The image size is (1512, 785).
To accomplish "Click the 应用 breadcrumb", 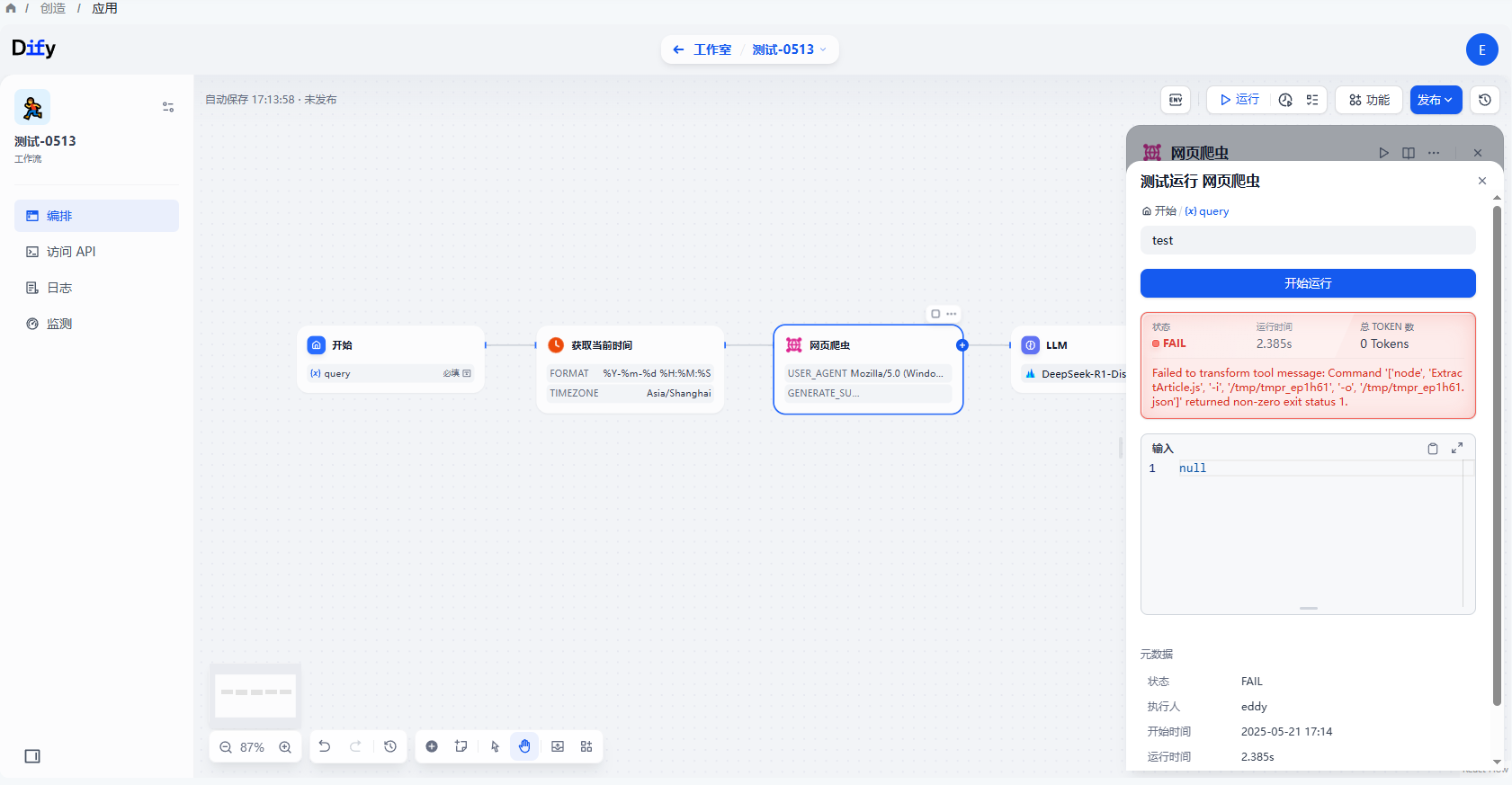I will (x=104, y=8).
